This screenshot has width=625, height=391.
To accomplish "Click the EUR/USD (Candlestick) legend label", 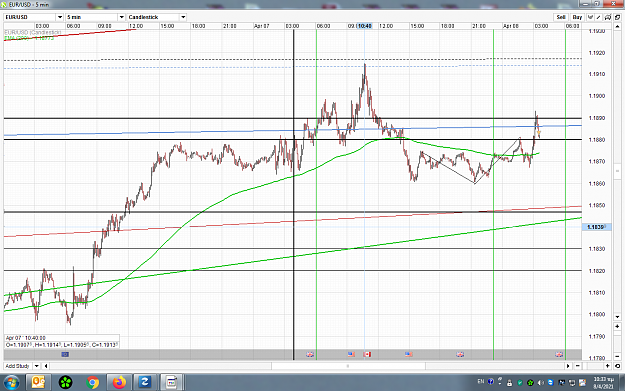I will [33, 32].
